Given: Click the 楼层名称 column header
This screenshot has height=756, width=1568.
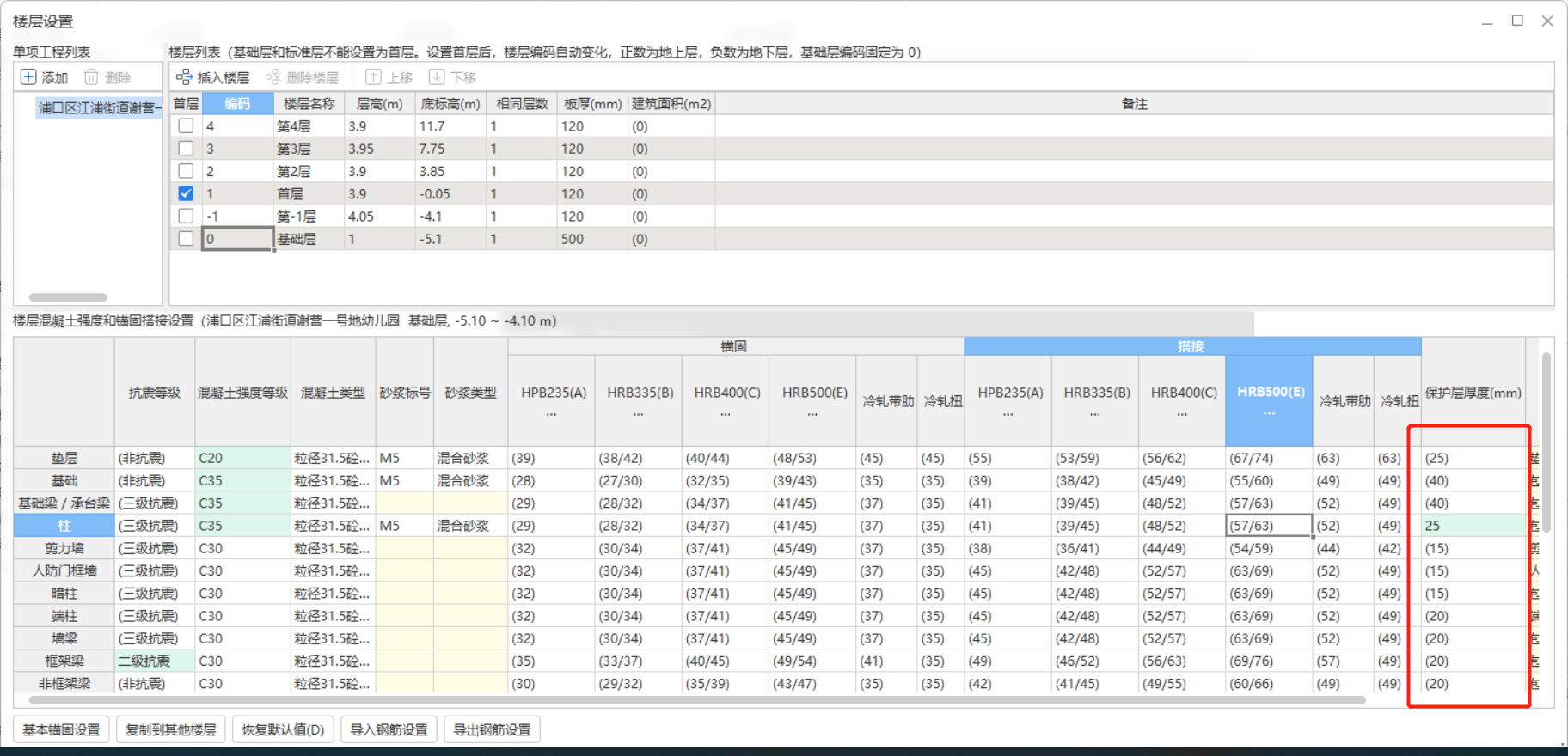Looking at the screenshot, I should click(x=309, y=104).
